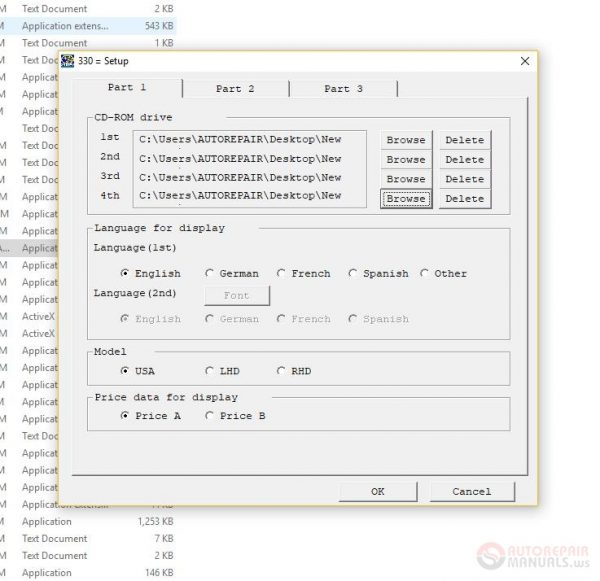
Task: Select the 543 KB Application extension file row
Action: (88, 26)
